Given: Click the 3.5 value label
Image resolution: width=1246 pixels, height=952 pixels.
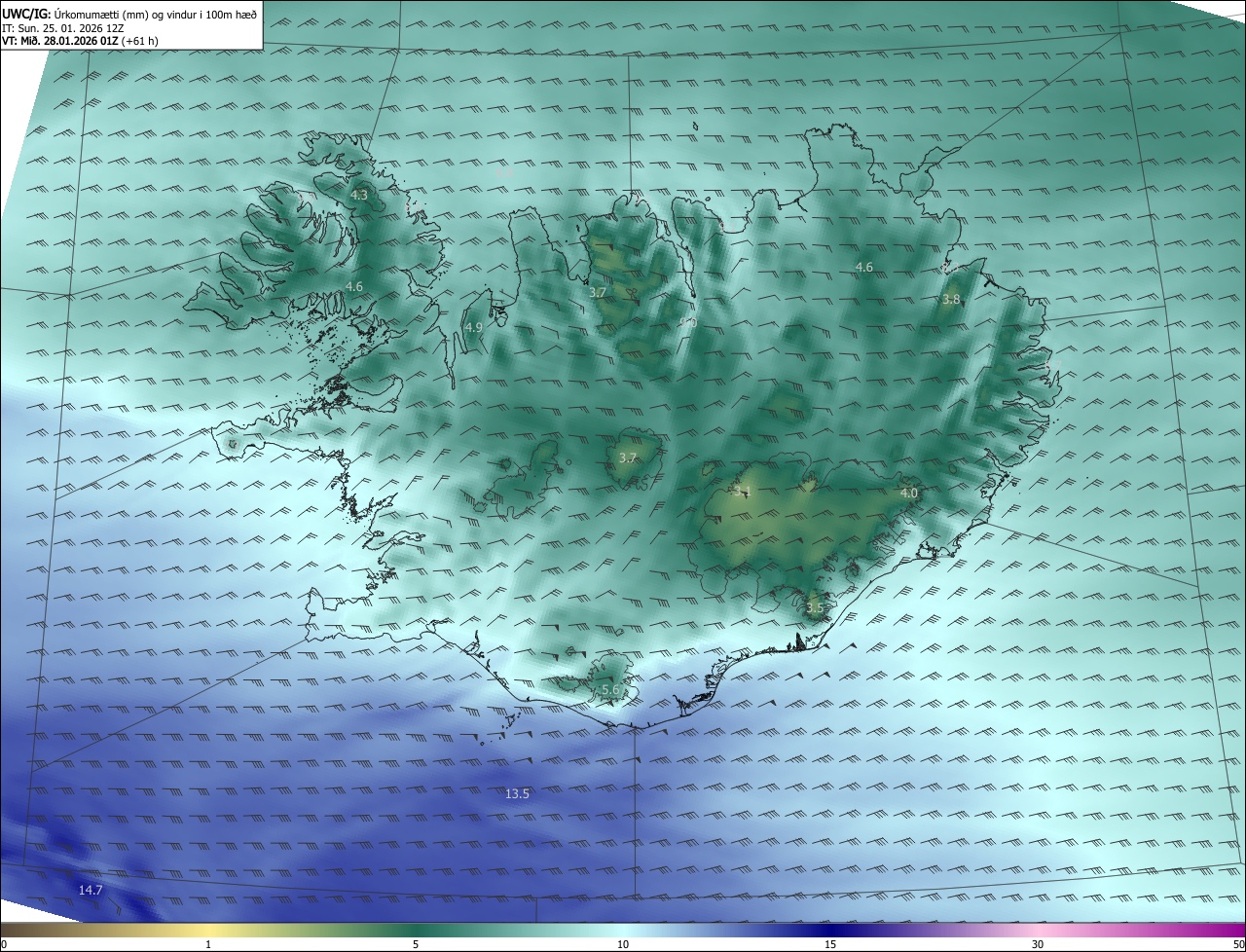Looking at the screenshot, I should coord(815,608).
